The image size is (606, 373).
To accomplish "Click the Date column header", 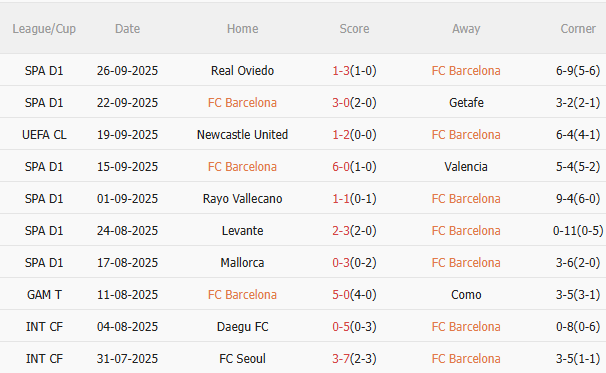I will point(128,29).
